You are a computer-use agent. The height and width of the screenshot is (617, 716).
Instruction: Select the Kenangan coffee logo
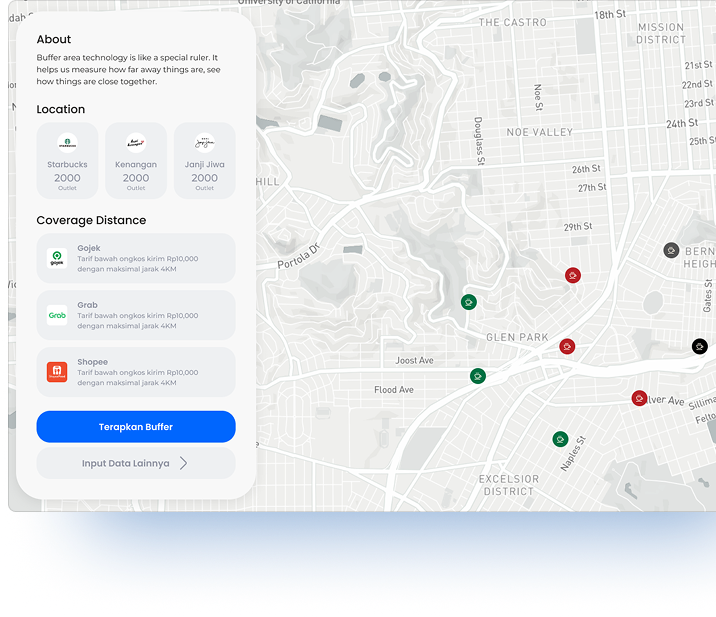[x=136, y=142]
